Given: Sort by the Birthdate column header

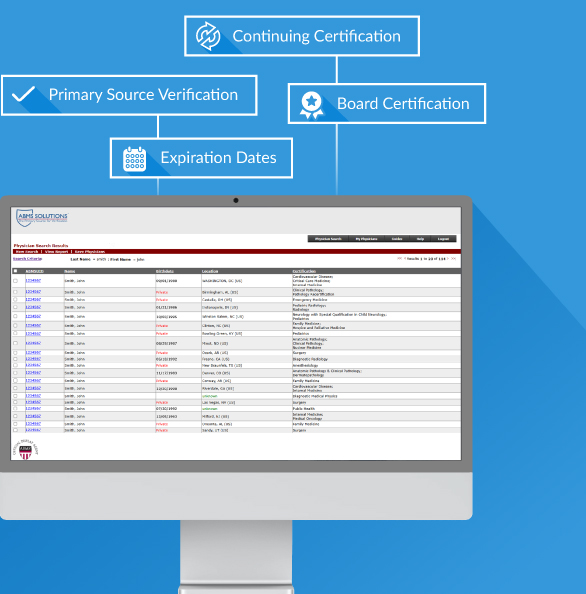Looking at the screenshot, I should tap(165, 271).
